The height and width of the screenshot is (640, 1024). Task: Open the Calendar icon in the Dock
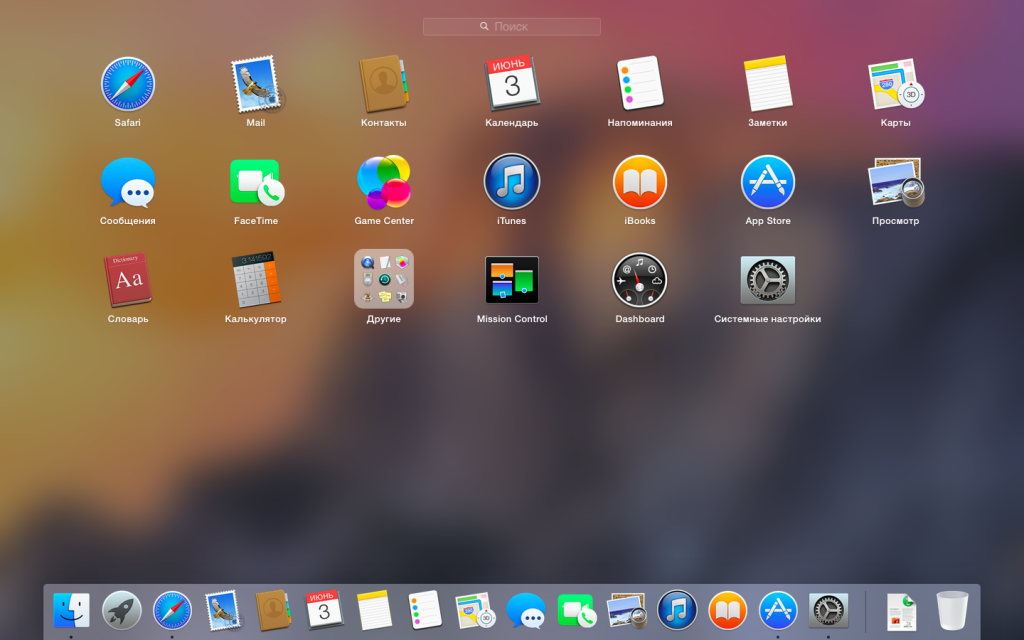324,609
